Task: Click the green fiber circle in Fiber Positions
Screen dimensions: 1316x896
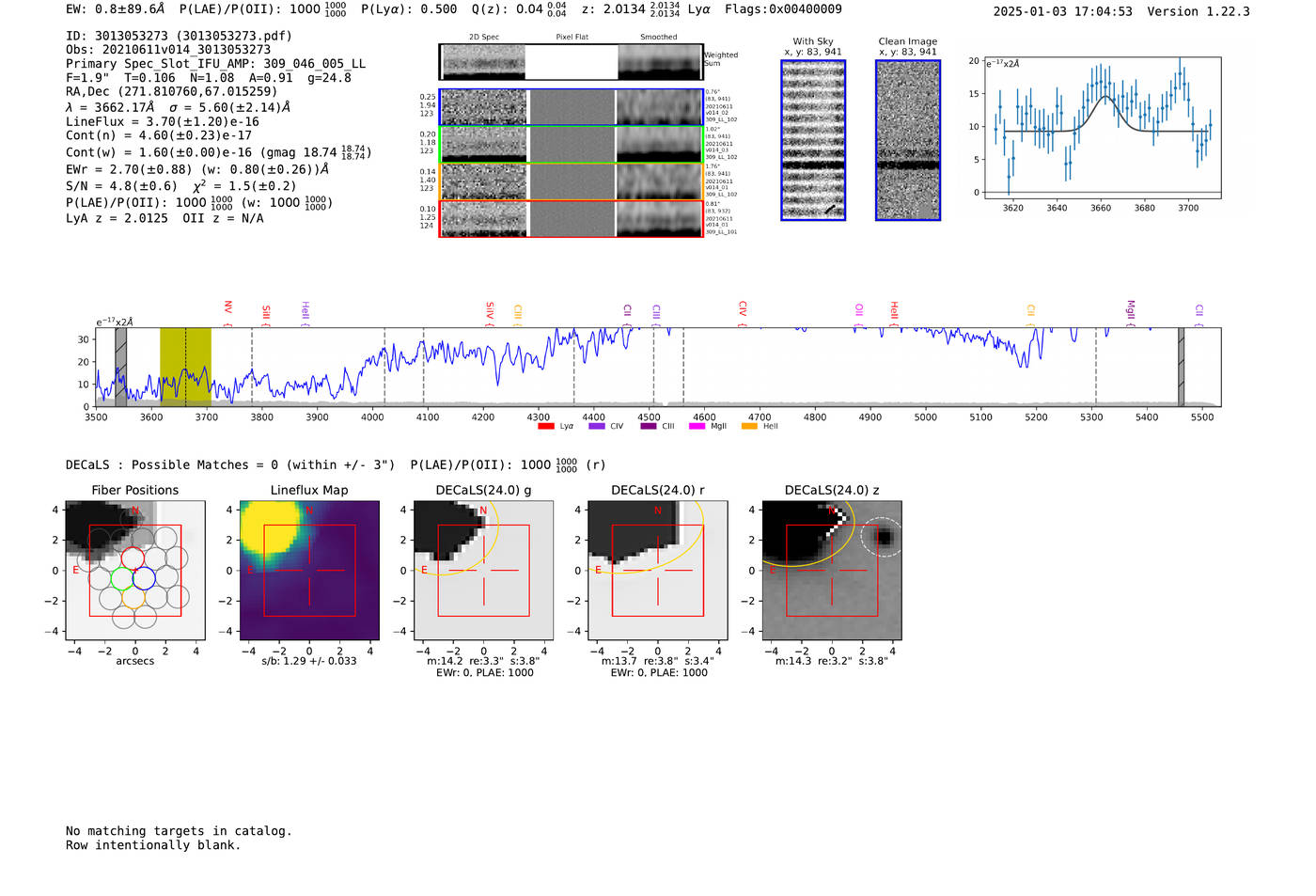Action: coord(122,578)
